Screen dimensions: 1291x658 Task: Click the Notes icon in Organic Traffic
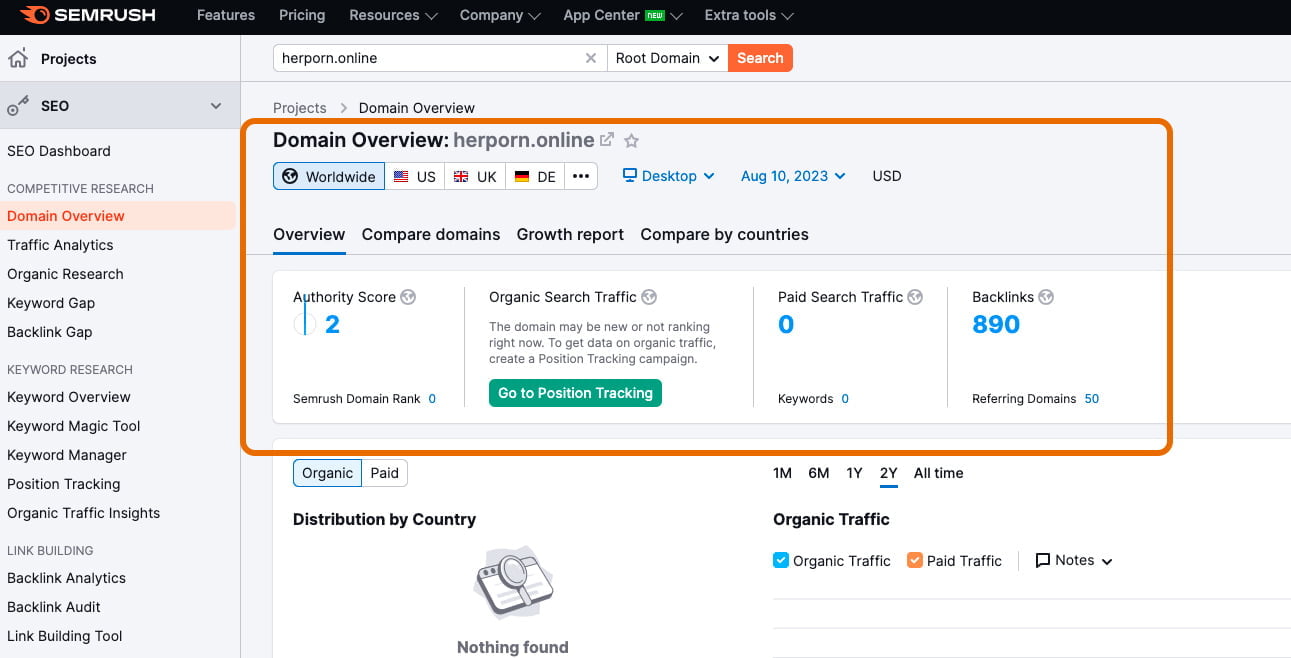[x=1043, y=560]
